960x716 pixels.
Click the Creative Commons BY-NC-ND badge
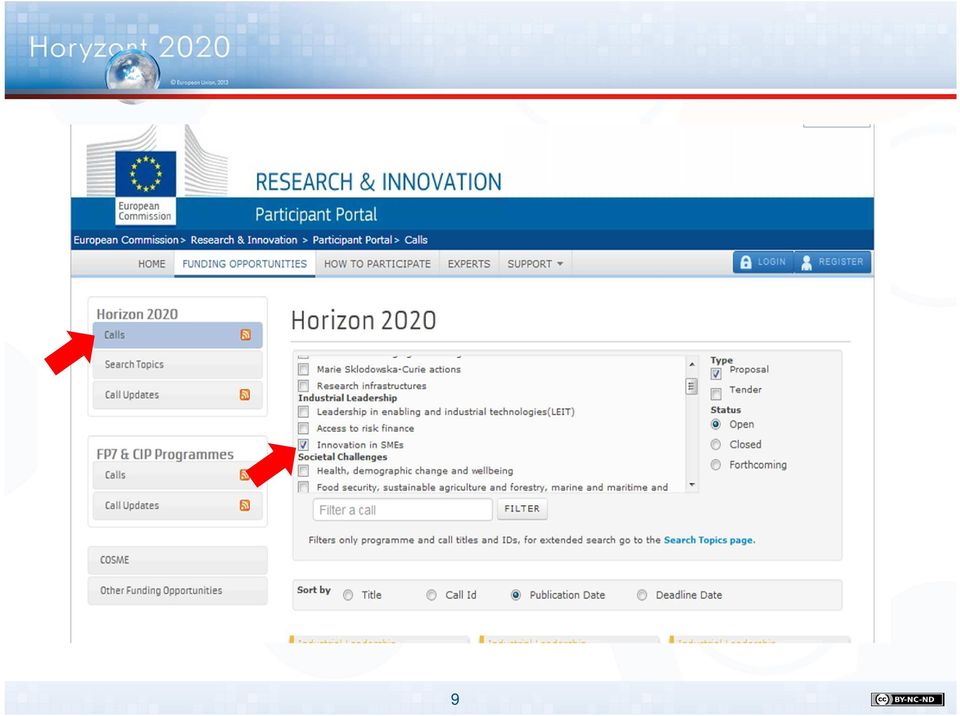coord(907,699)
